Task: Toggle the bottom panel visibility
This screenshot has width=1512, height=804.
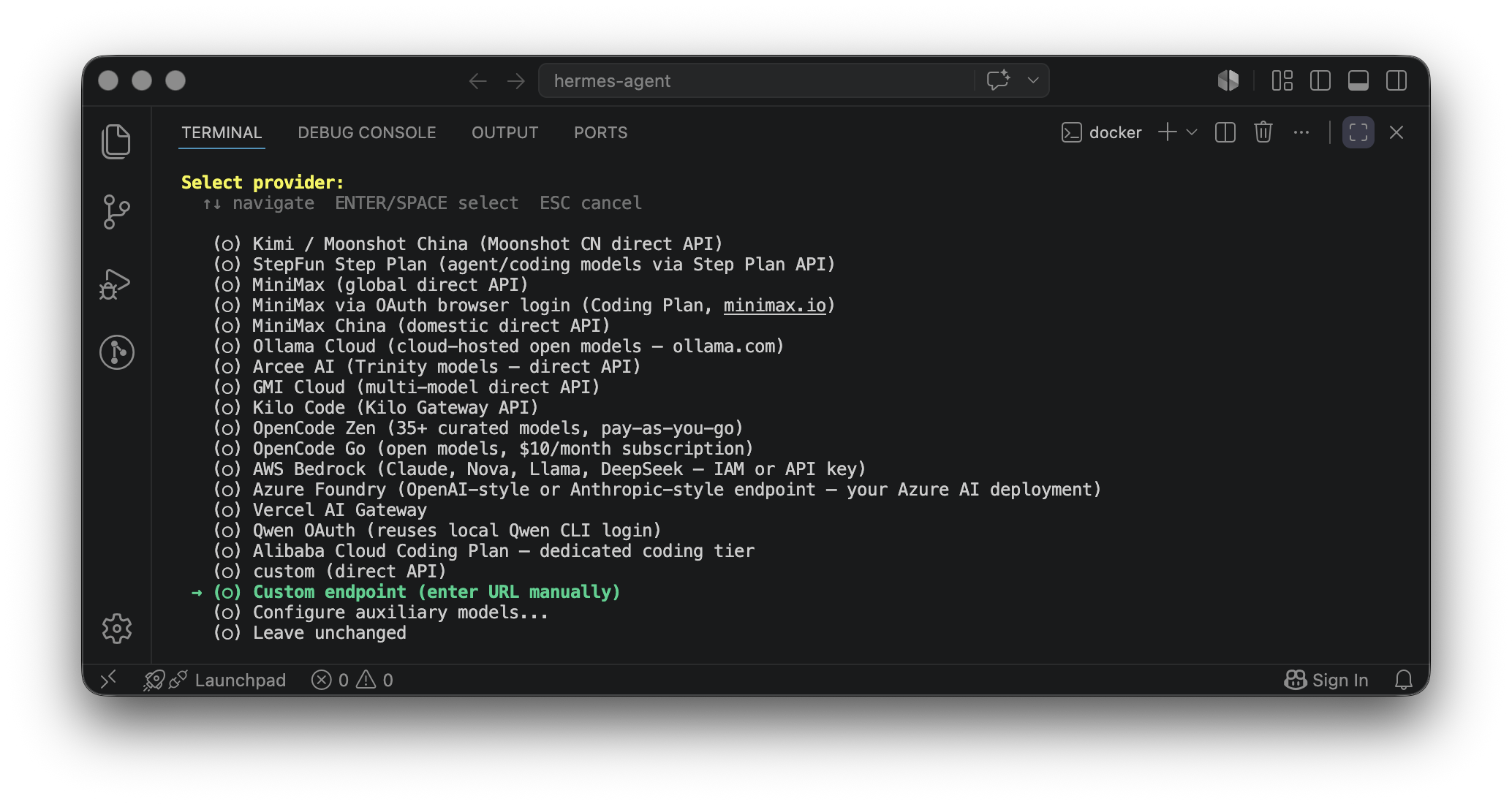Action: (x=1358, y=80)
